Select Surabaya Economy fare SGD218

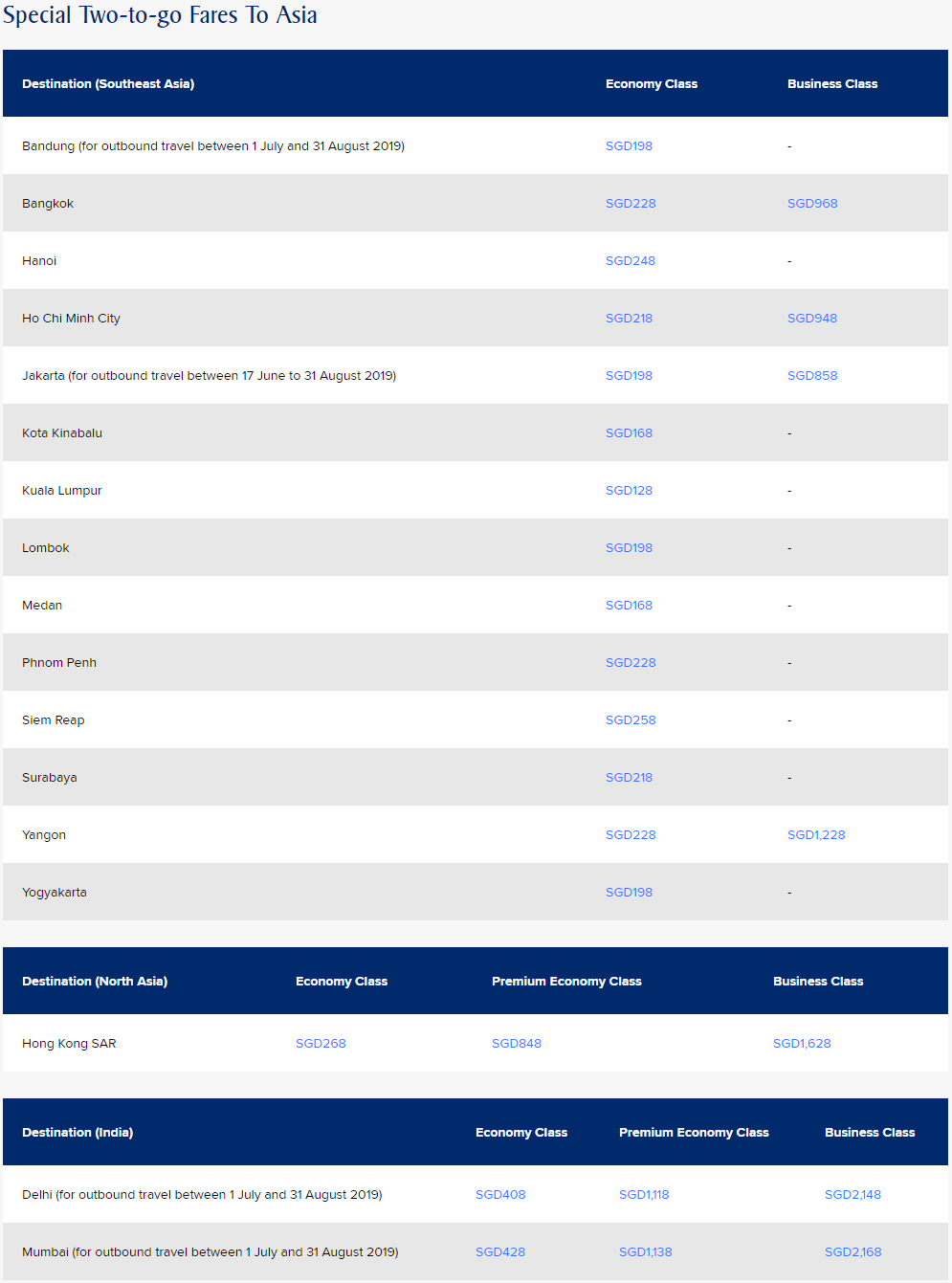(629, 778)
